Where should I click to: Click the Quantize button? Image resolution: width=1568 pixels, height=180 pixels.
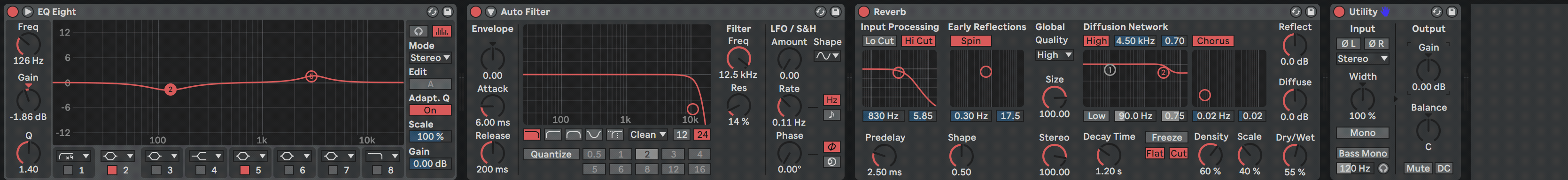click(x=551, y=155)
